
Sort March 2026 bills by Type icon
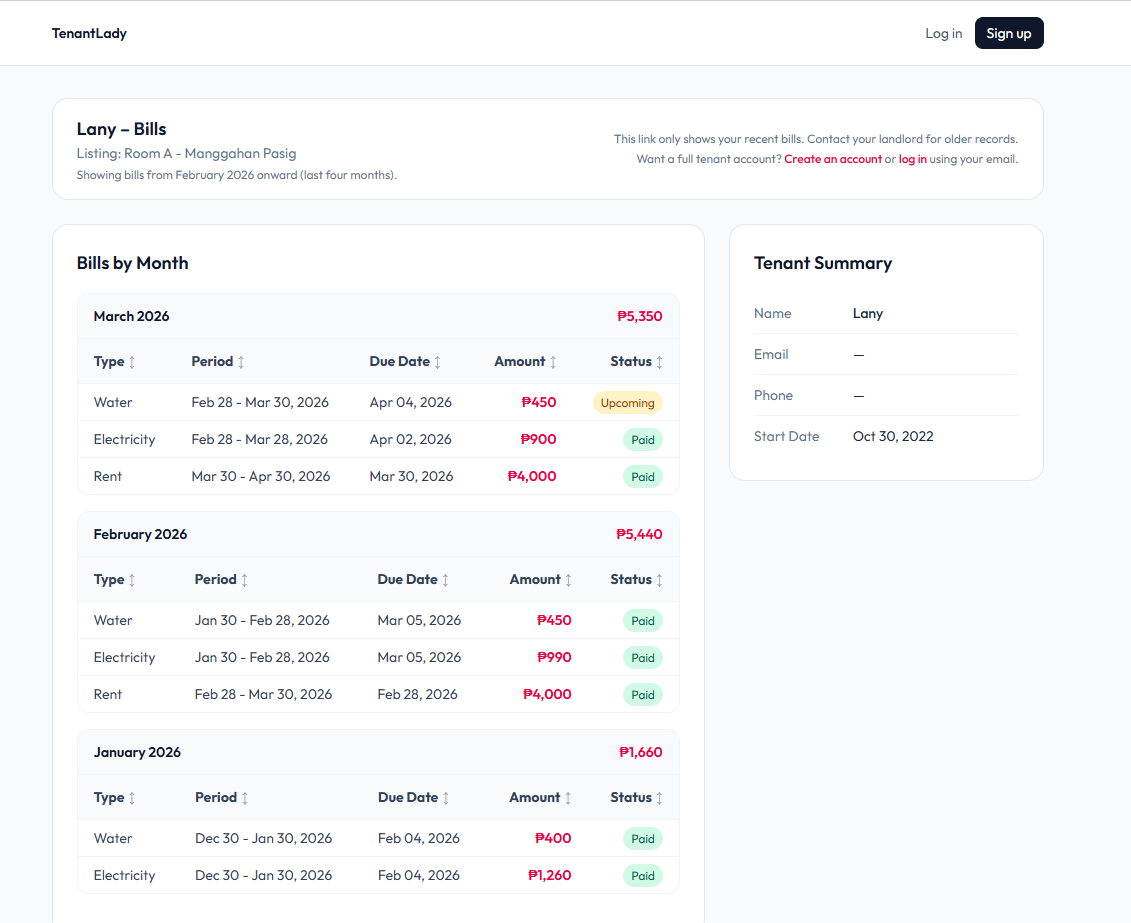tap(132, 362)
